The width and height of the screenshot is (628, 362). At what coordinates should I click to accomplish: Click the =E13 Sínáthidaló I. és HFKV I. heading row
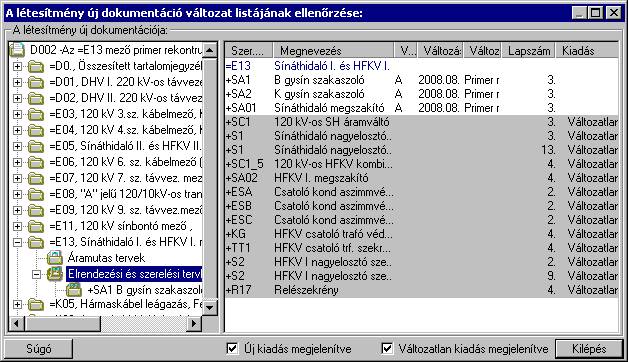(421, 66)
